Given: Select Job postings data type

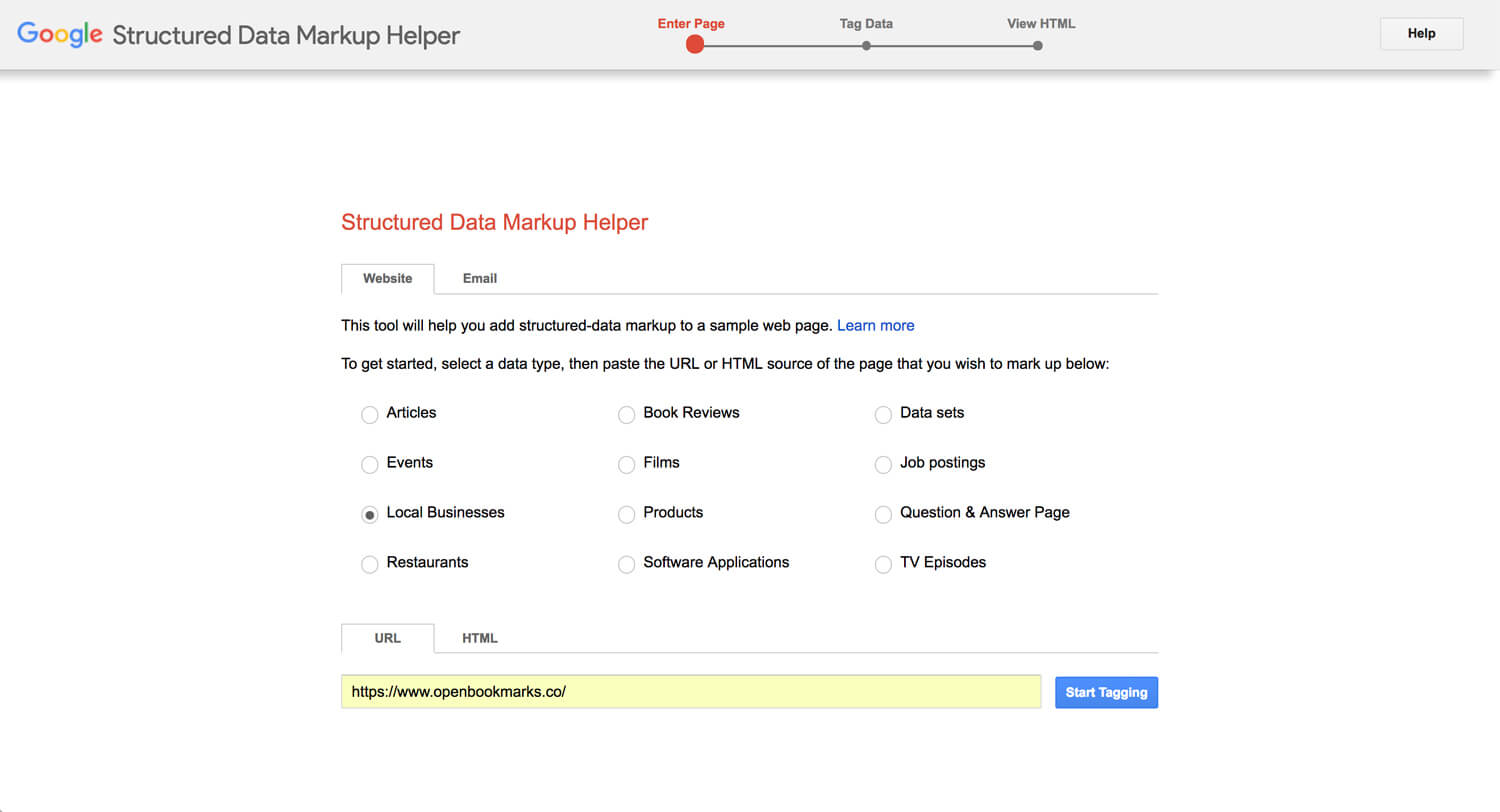Looking at the screenshot, I should [883, 464].
